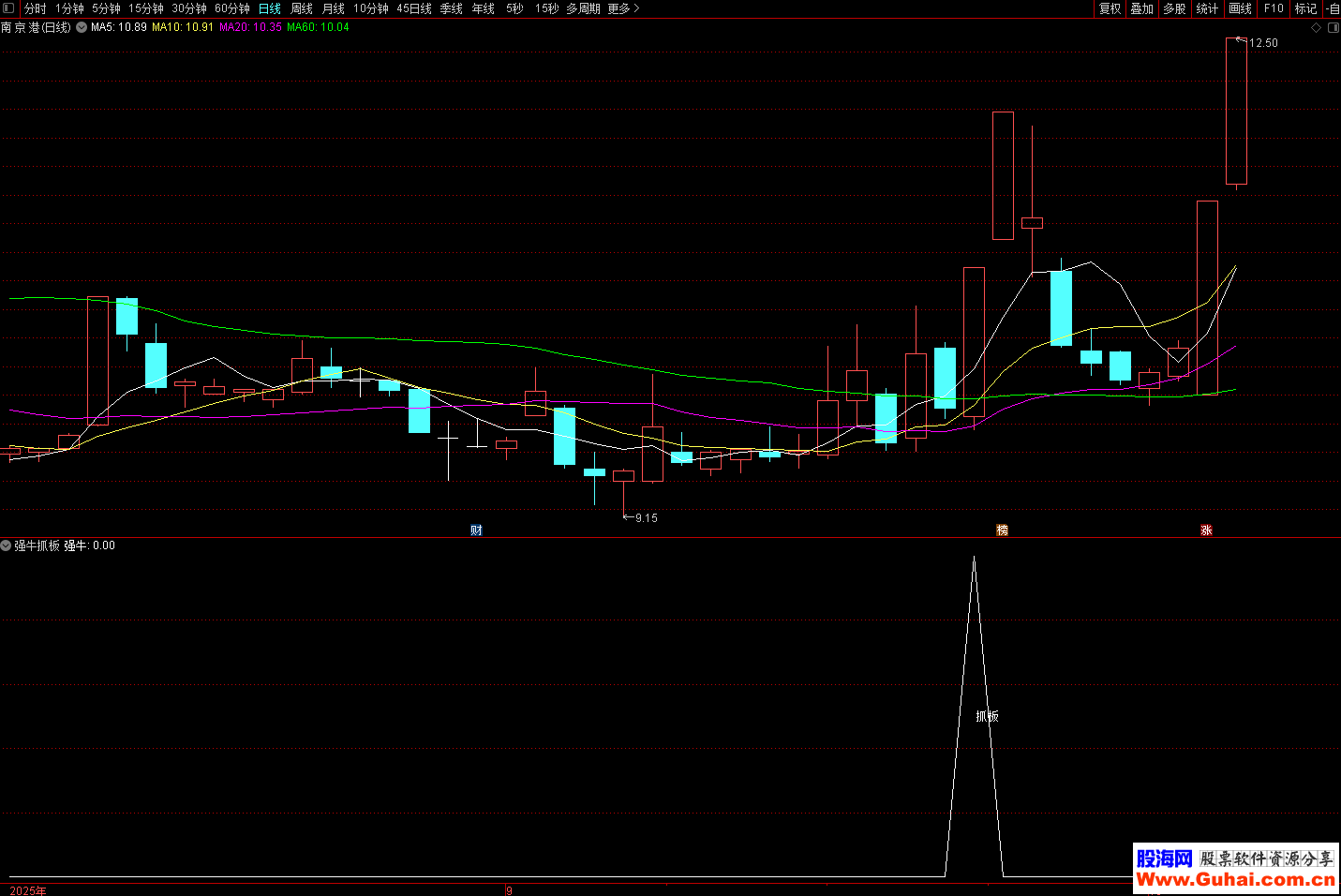The height and width of the screenshot is (896, 1341).
Task: Click the red 涨 event marker
Action: click(1206, 530)
